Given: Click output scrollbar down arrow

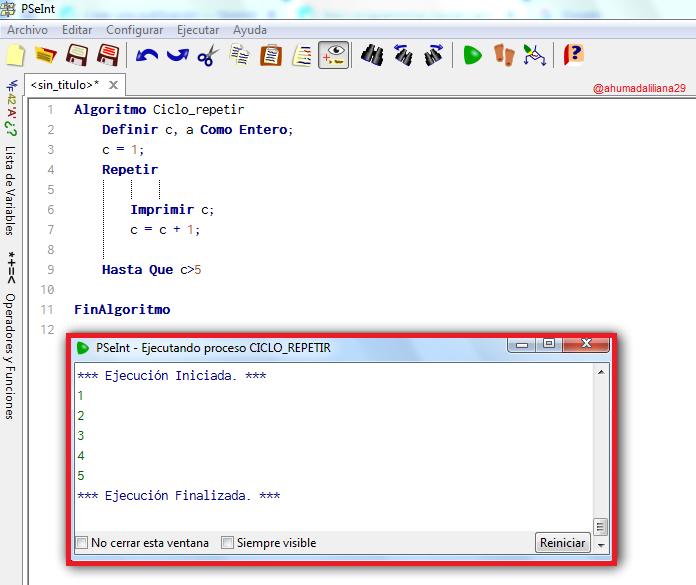Looking at the screenshot, I should (x=601, y=545).
